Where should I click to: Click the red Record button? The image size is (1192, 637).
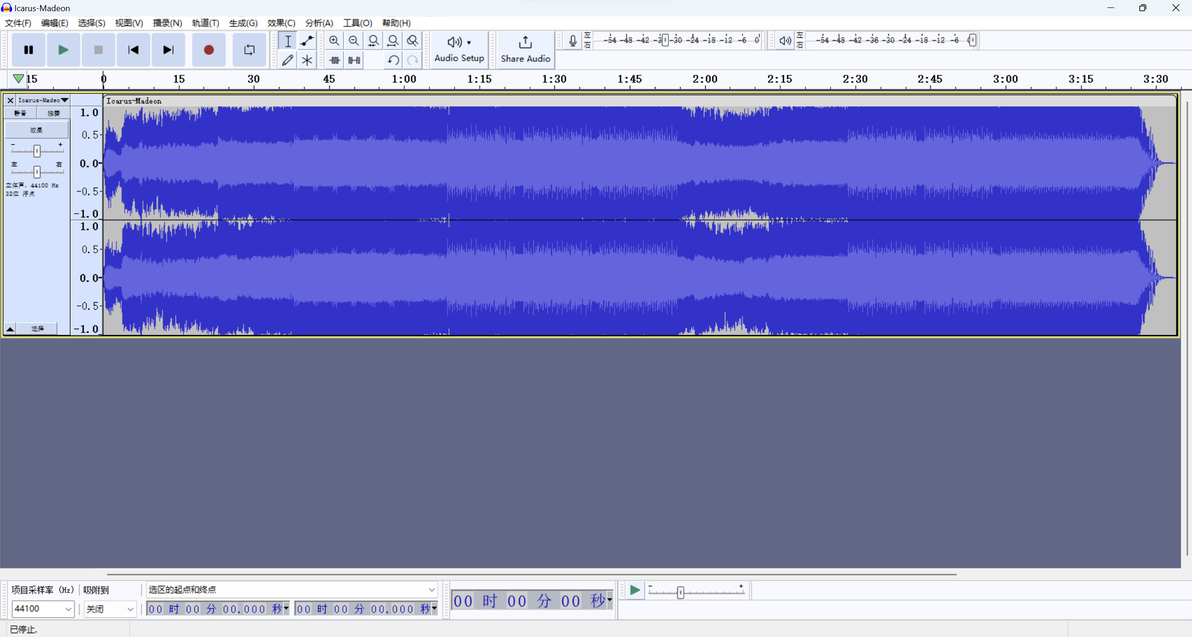208,49
